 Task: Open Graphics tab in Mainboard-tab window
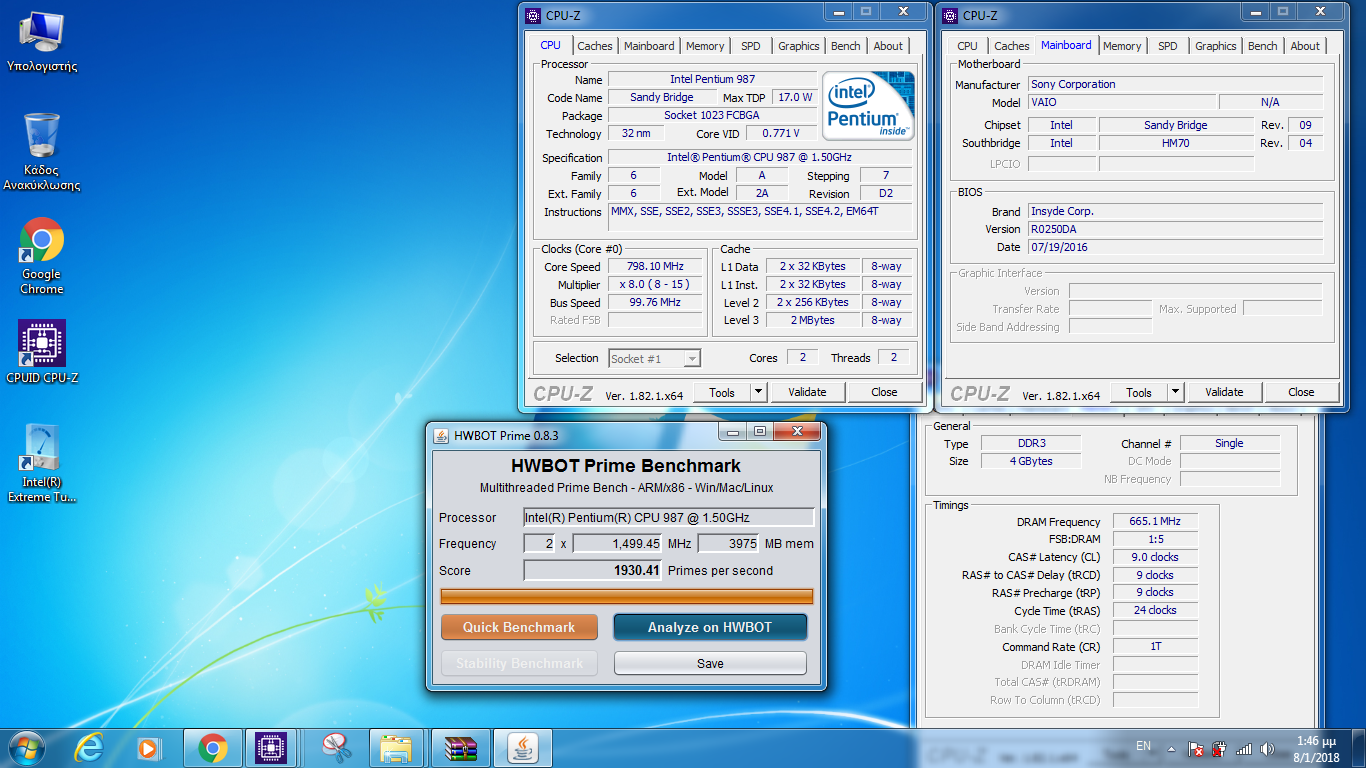(1216, 46)
